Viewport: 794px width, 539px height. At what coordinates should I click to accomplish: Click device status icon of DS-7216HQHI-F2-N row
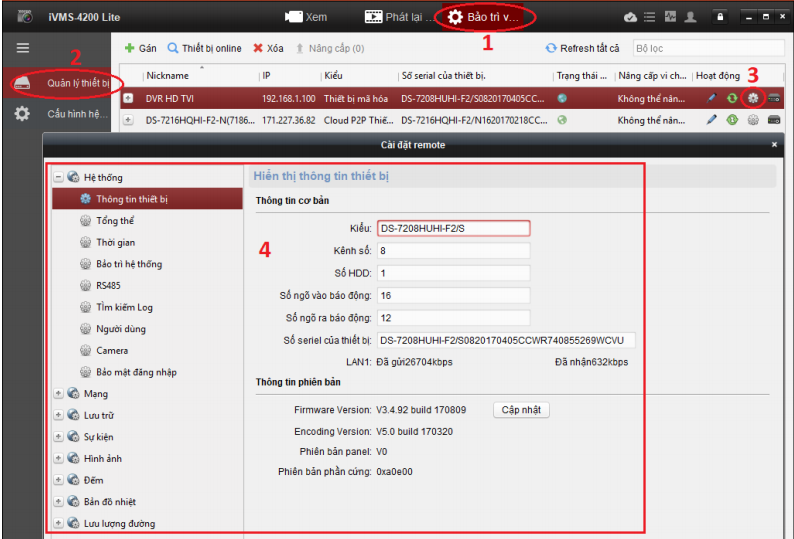pos(562,120)
